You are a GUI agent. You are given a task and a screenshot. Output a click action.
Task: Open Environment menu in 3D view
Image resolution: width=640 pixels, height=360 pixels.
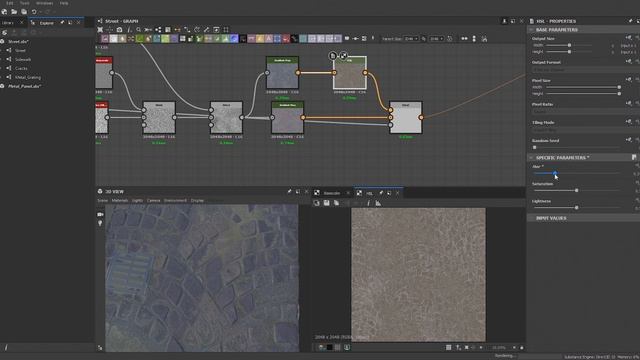coord(175,200)
